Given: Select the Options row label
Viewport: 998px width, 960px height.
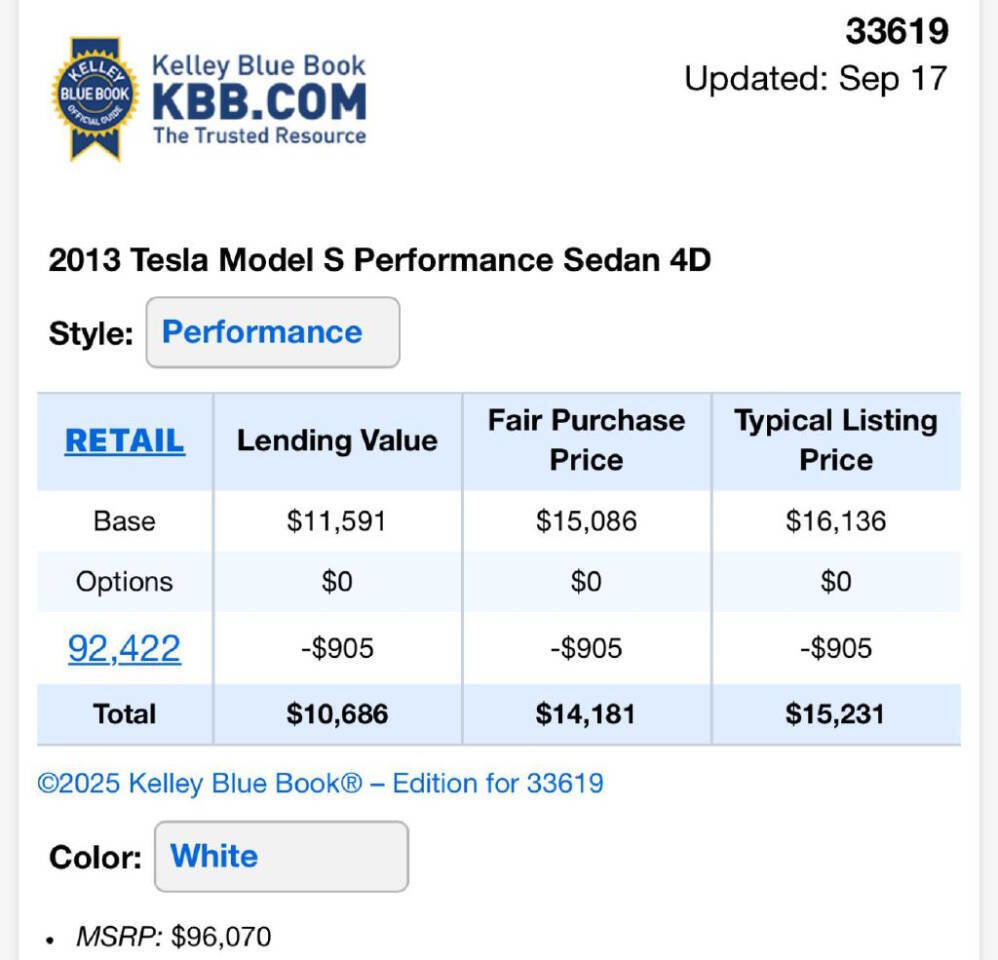Looking at the screenshot, I should (123, 581).
